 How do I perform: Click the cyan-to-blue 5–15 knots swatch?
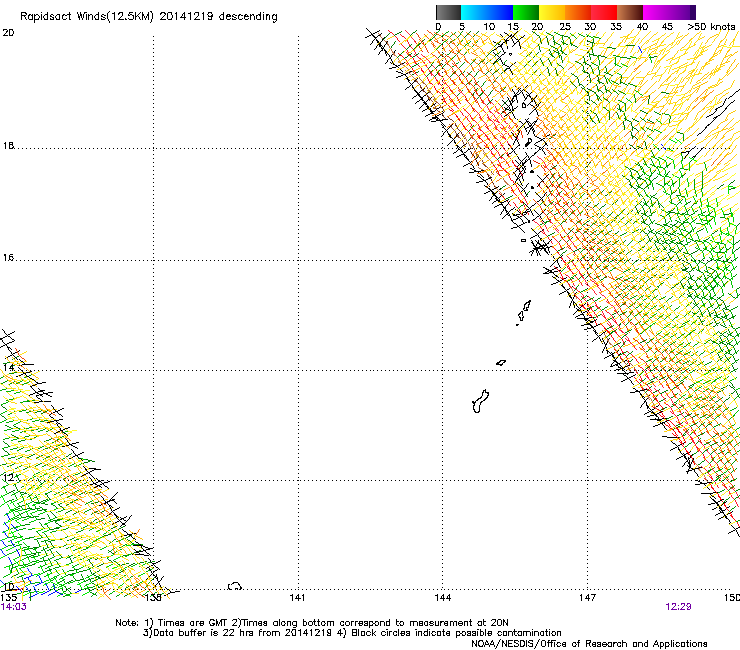[x=487, y=12]
